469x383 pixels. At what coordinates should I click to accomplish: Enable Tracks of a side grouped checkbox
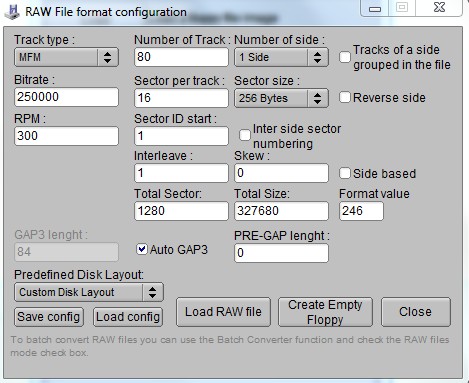[345, 57]
